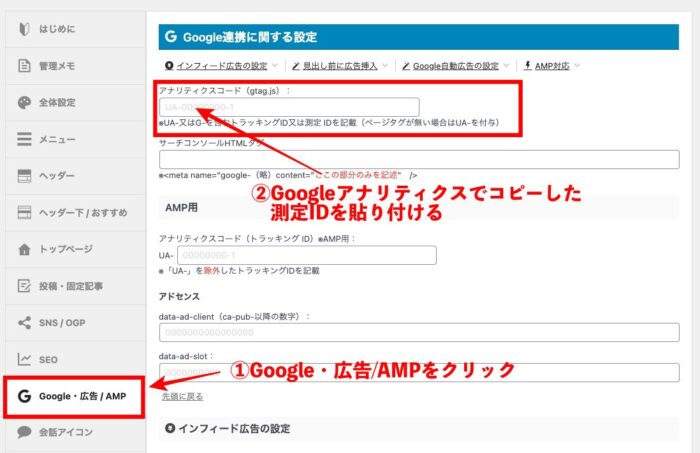
Task: Focus the data-ad-slot input field
Action: [x=419, y=372]
